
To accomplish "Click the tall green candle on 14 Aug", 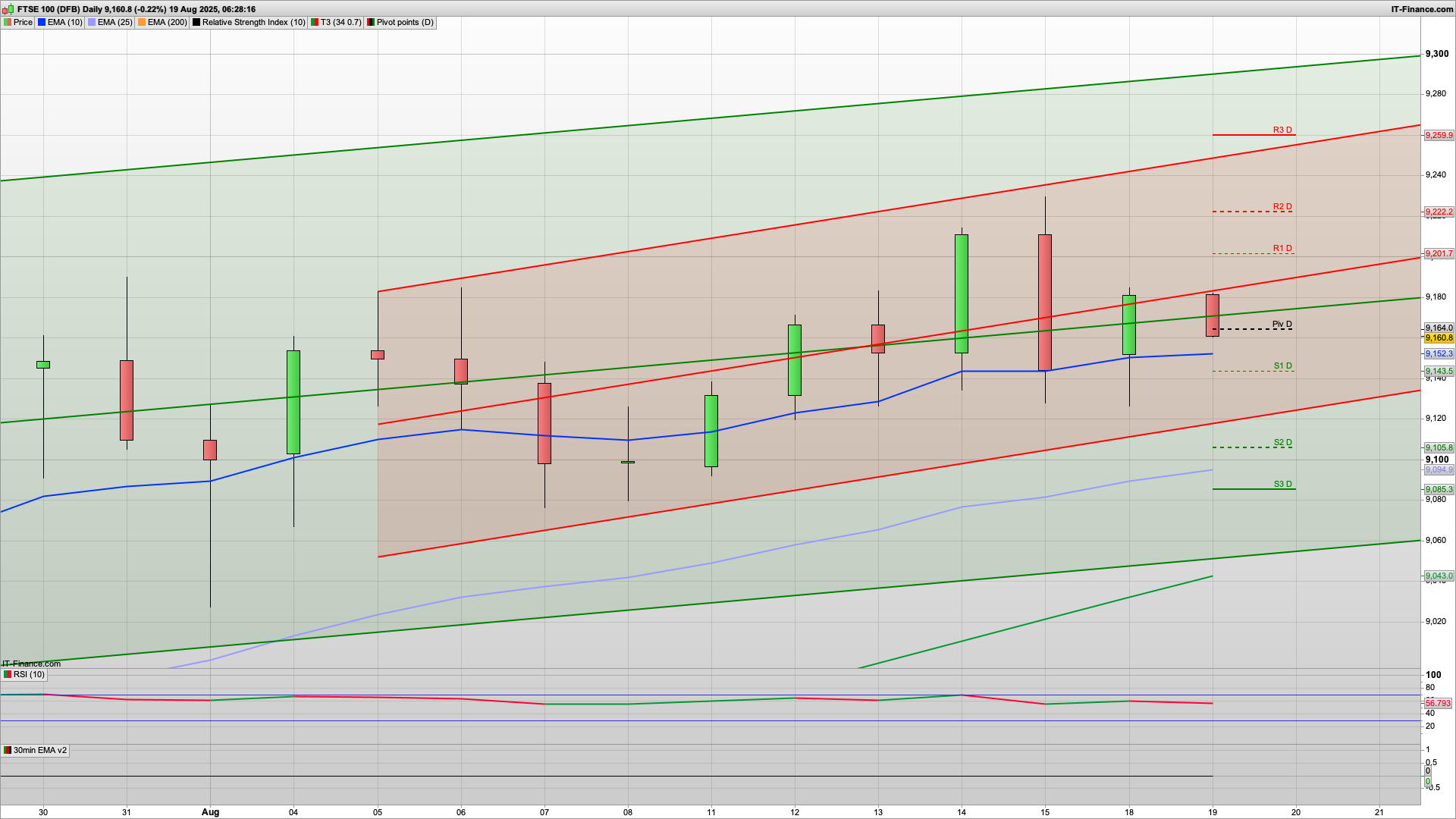I will (x=962, y=293).
